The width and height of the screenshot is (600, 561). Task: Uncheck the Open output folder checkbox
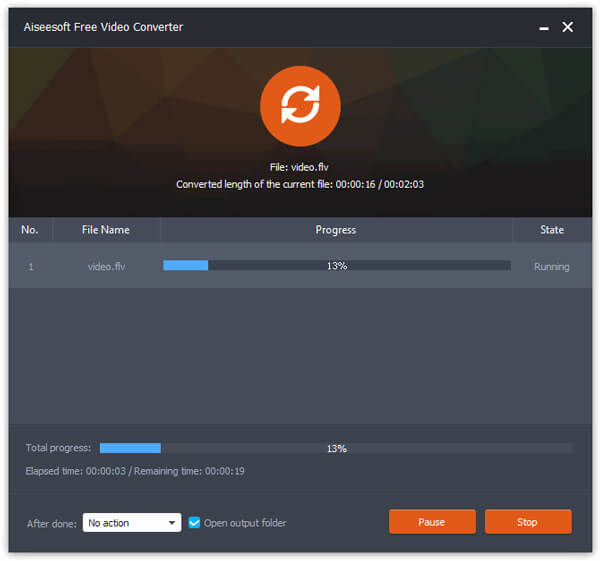[x=194, y=522]
